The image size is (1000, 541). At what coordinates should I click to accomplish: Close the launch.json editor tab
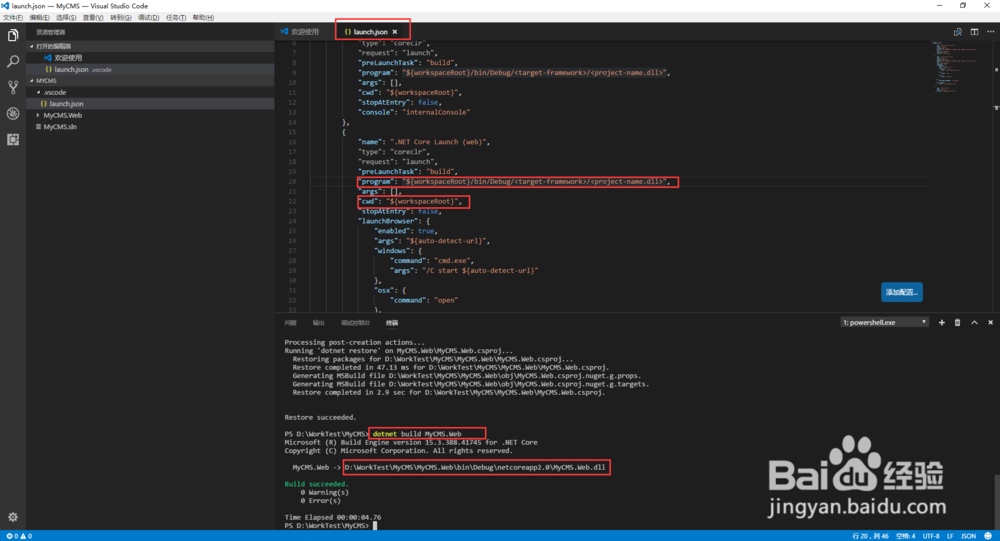click(395, 32)
